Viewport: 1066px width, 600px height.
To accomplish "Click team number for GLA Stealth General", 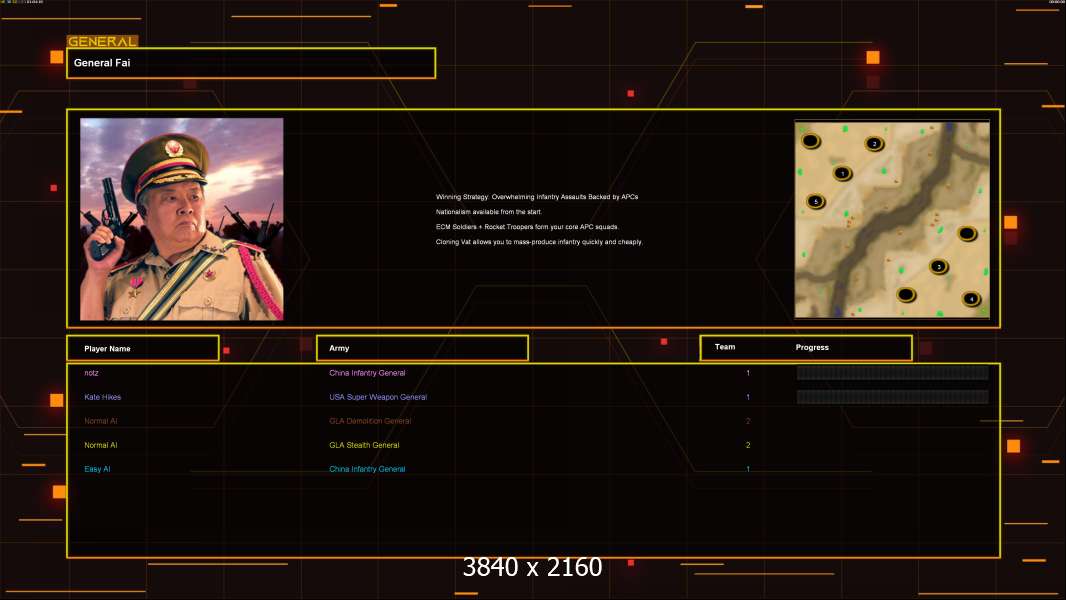I will click(x=748, y=445).
